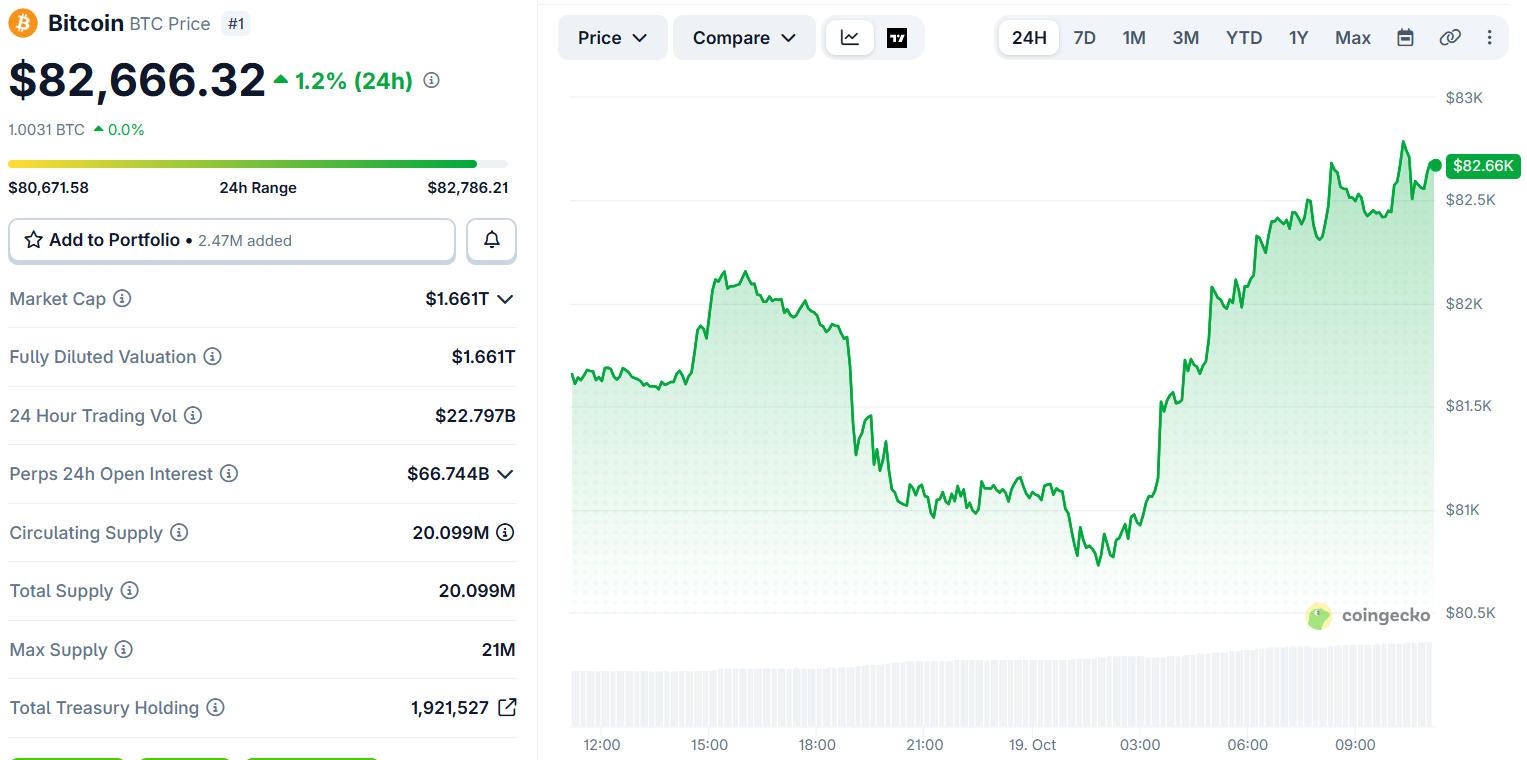Click the $82,786.21 range high value
Viewport: 1527px width, 760px height.
467,188
